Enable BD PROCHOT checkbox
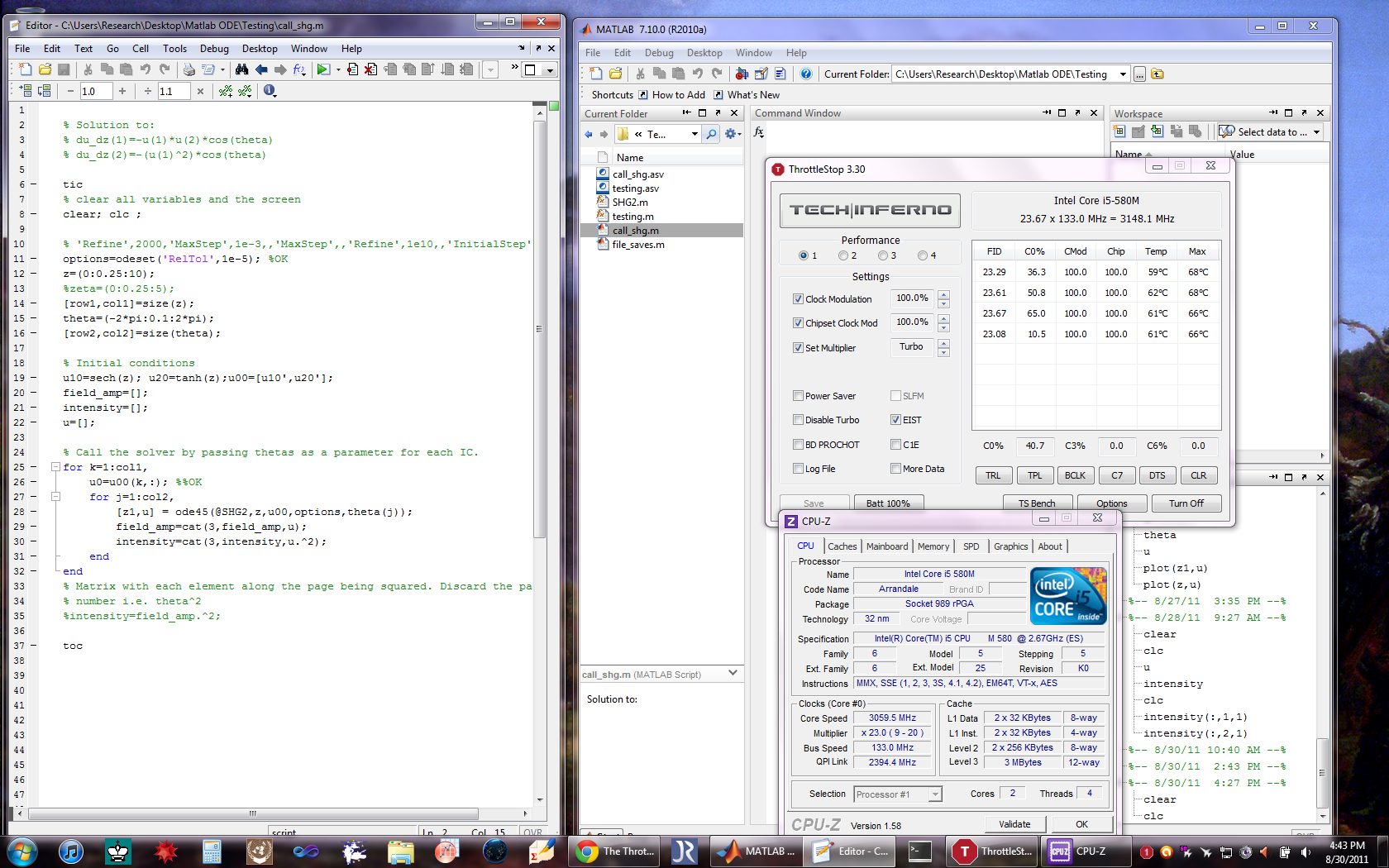This screenshot has height=868, width=1389. [798, 445]
